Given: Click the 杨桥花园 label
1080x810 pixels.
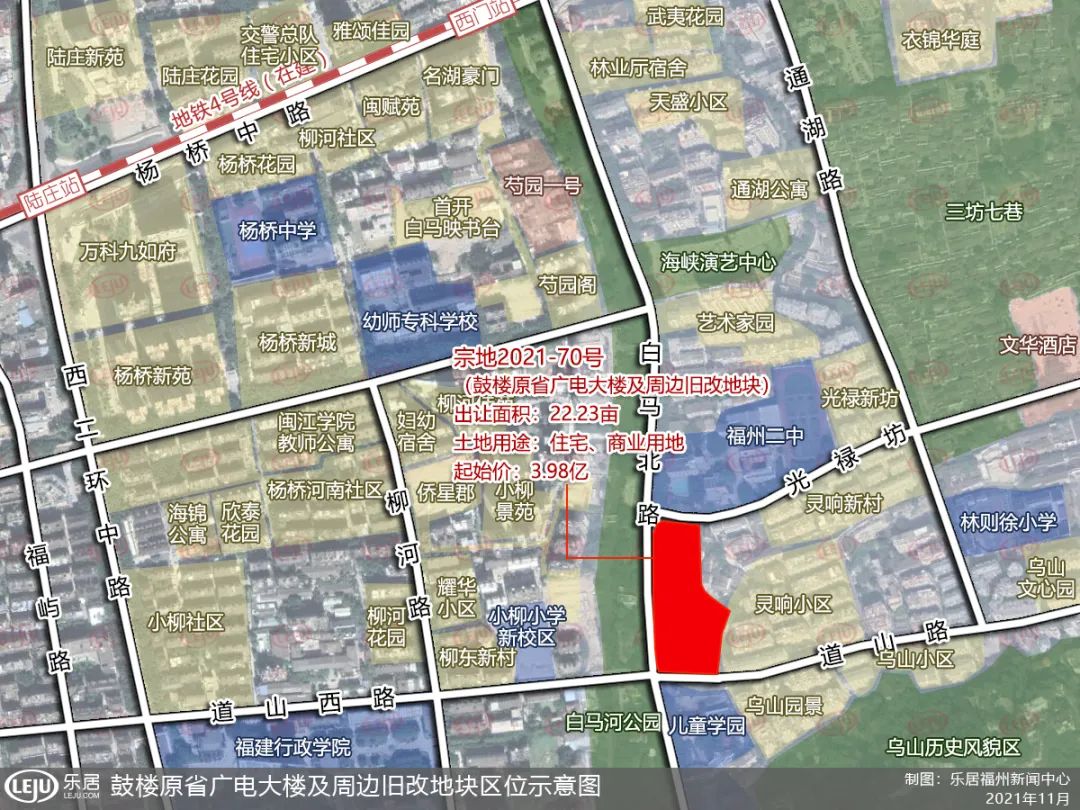Looking at the screenshot, I should (x=257, y=163).
